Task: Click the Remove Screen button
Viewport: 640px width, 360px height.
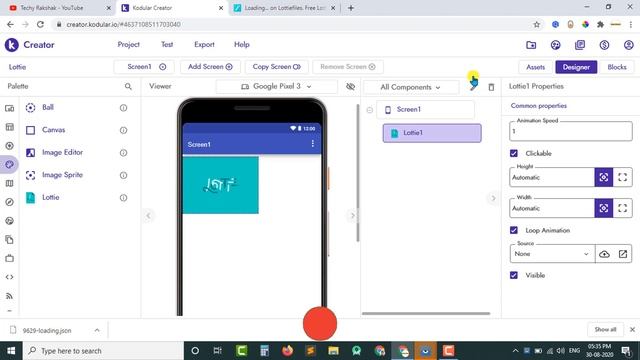Action: [x=348, y=67]
